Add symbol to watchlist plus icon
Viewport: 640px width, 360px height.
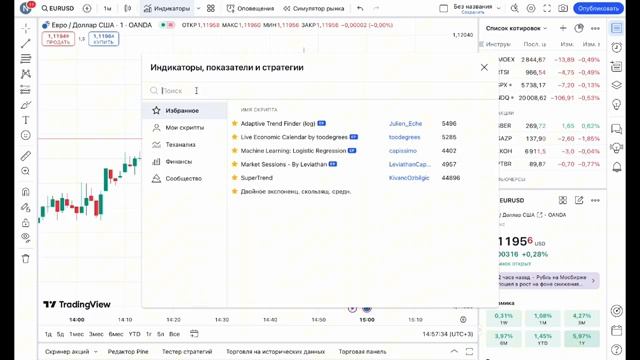pos(563,28)
